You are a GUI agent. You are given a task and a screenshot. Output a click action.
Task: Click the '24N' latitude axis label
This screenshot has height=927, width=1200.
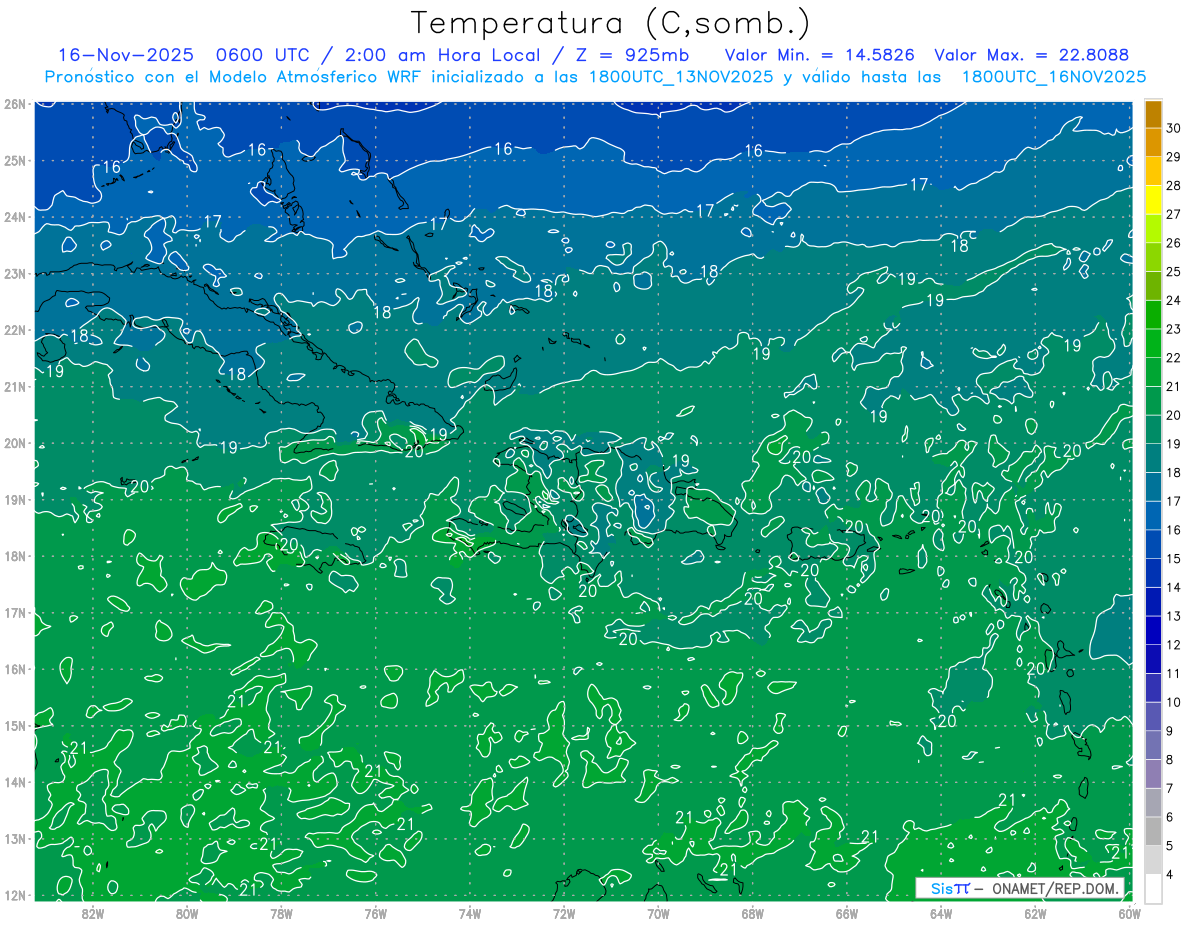click(x=15, y=217)
